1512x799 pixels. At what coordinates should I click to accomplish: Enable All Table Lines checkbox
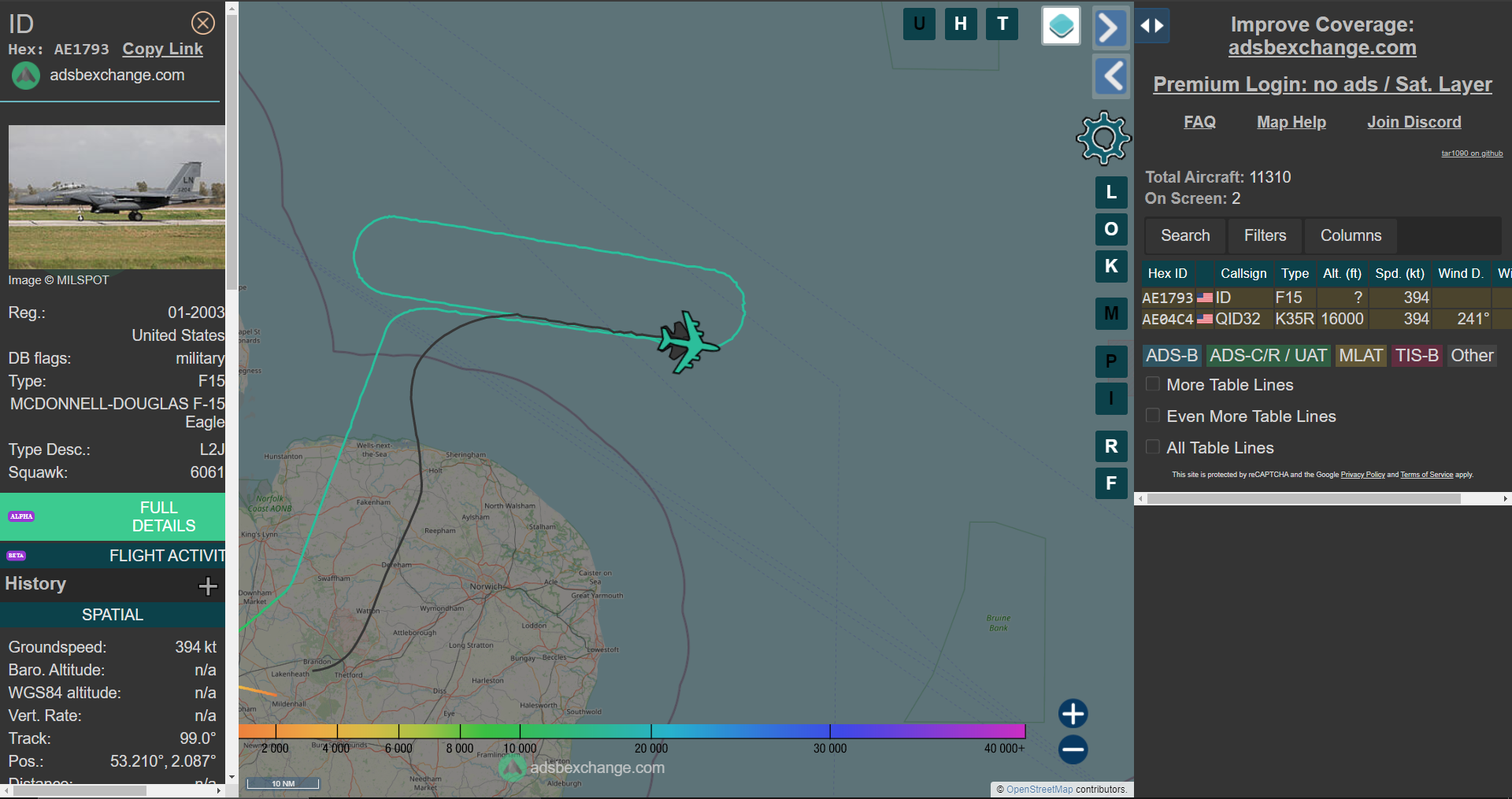tap(1153, 447)
